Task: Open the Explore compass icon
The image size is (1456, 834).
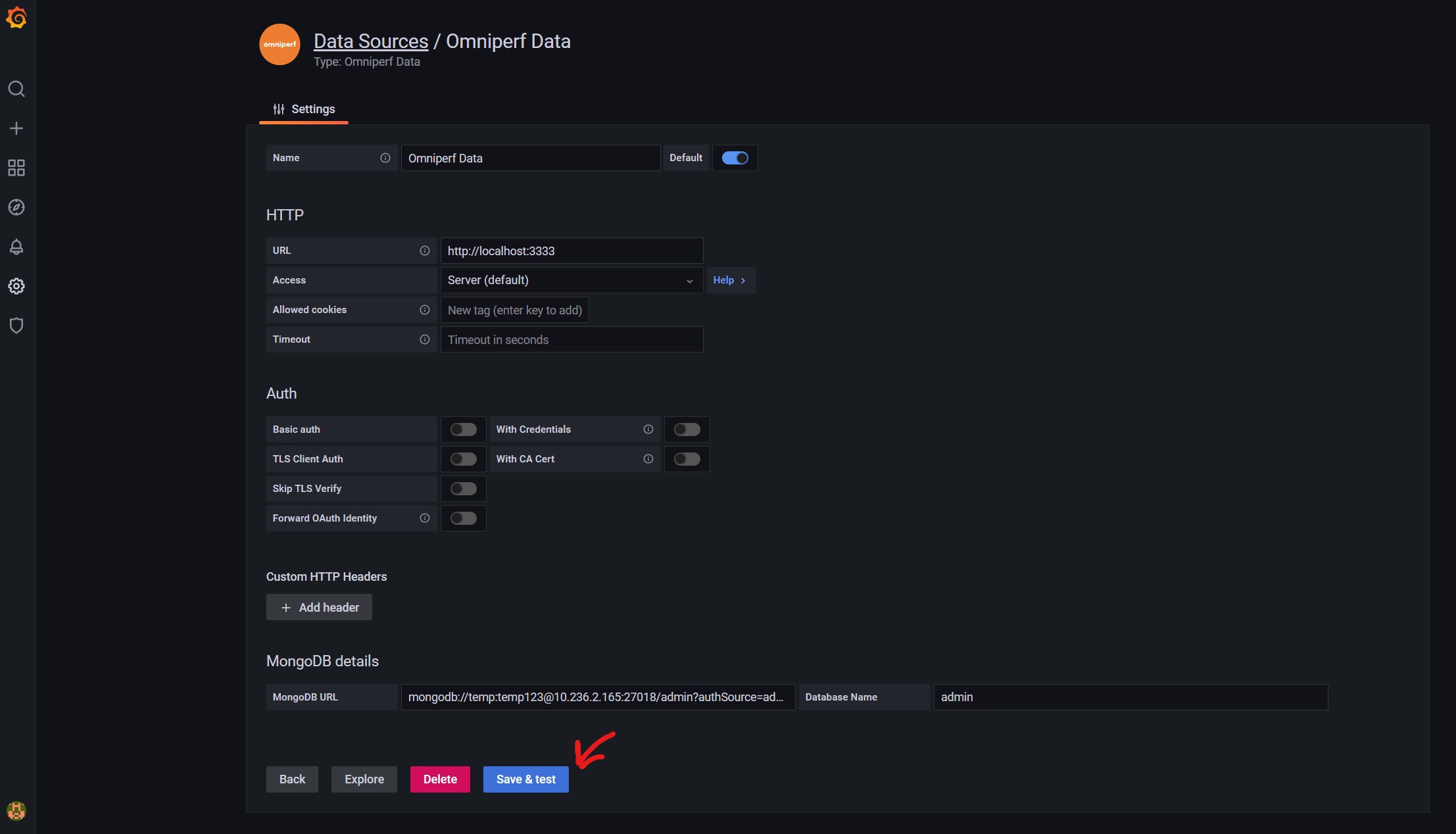Action: pos(16,207)
